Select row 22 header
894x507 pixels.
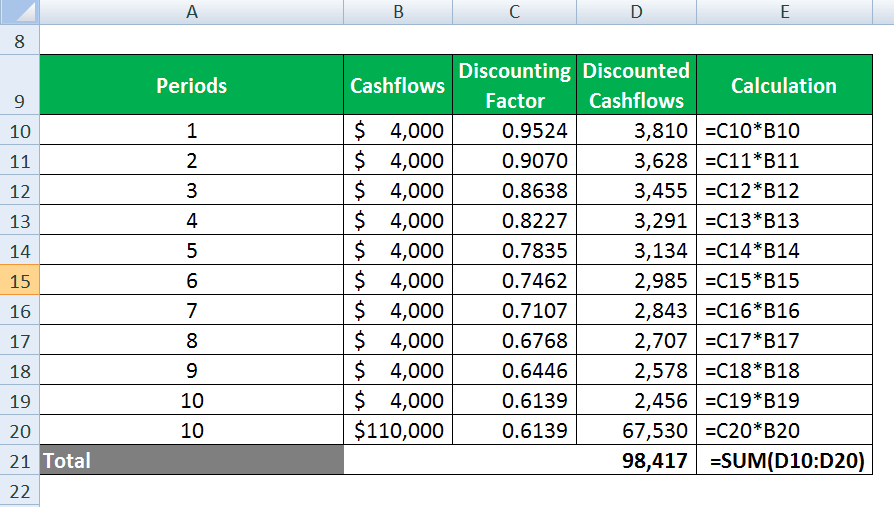20,490
